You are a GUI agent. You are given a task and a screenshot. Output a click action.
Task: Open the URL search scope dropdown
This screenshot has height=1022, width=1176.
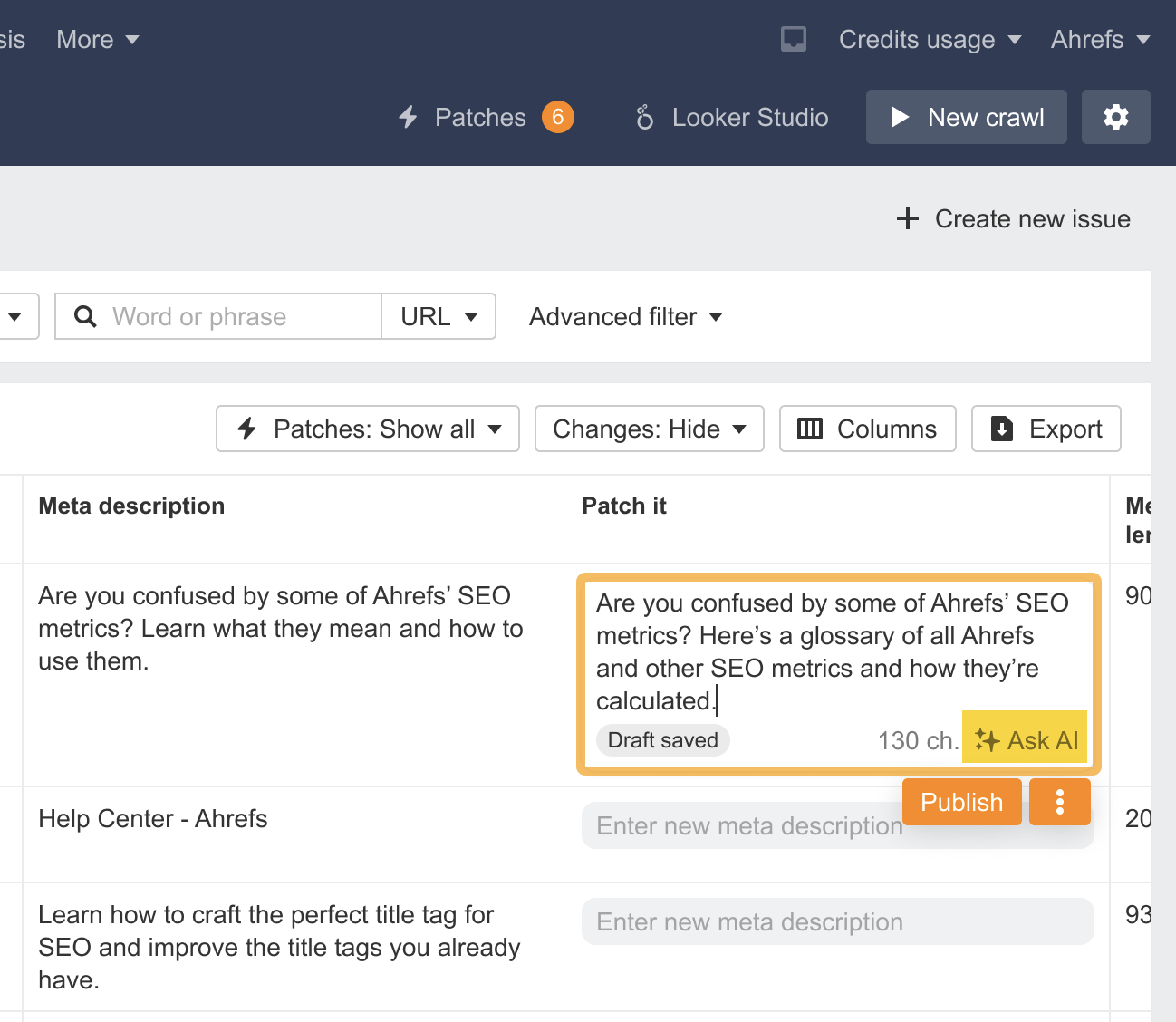pyautogui.click(x=439, y=316)
